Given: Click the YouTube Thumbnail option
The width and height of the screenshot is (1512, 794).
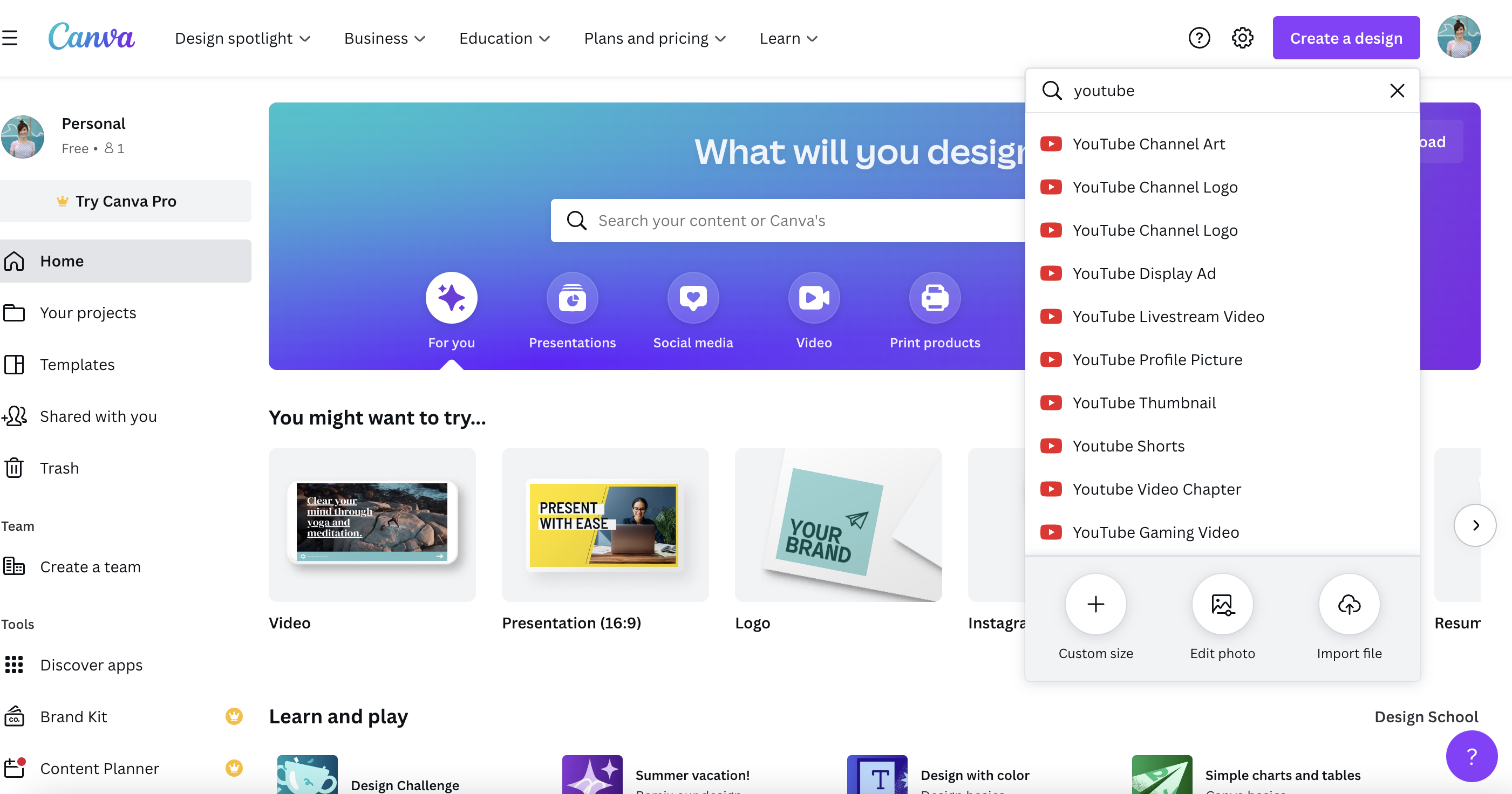Looking at the screenshot, I should pos(1144,403).
